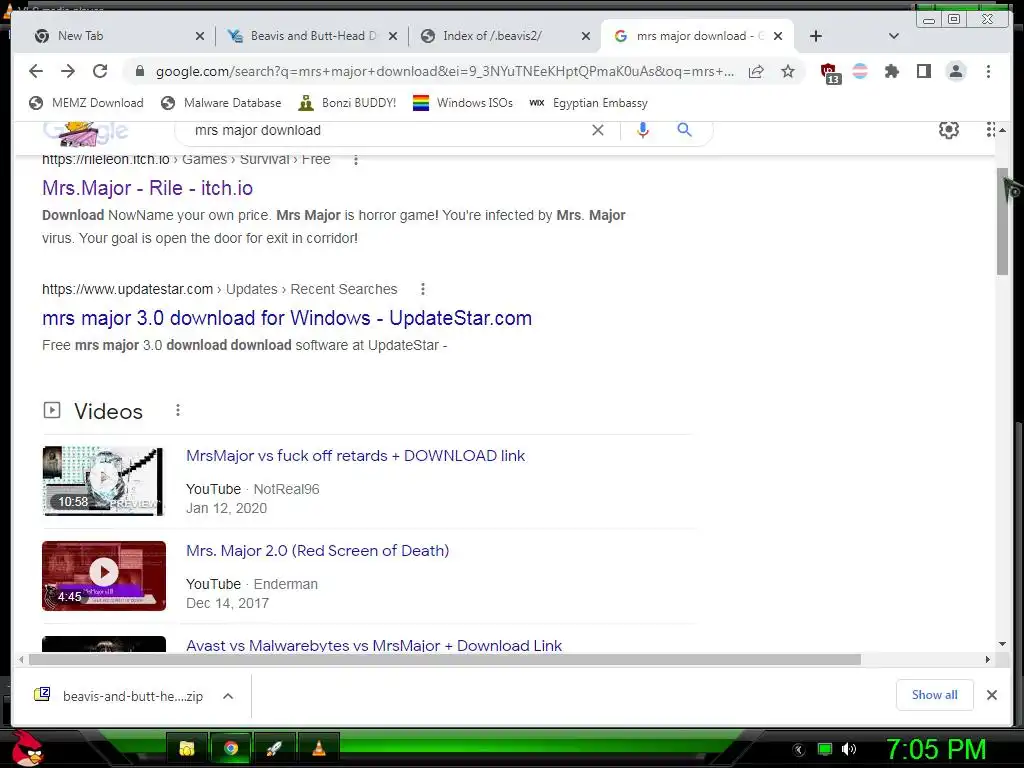Viewport: 1024px width, 768px height.
Task: Play the 10:58 MrsMajor video thumbnail
Action: click(103, 481)
